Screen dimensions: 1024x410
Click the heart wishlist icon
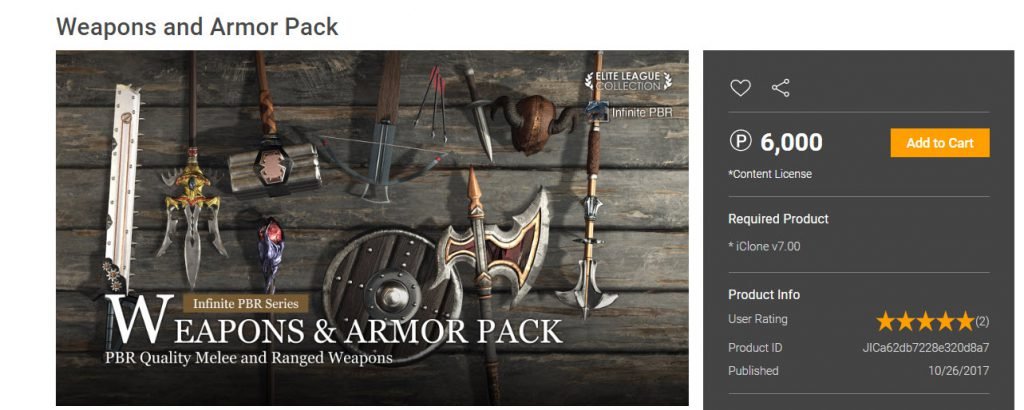coord(740,87)
